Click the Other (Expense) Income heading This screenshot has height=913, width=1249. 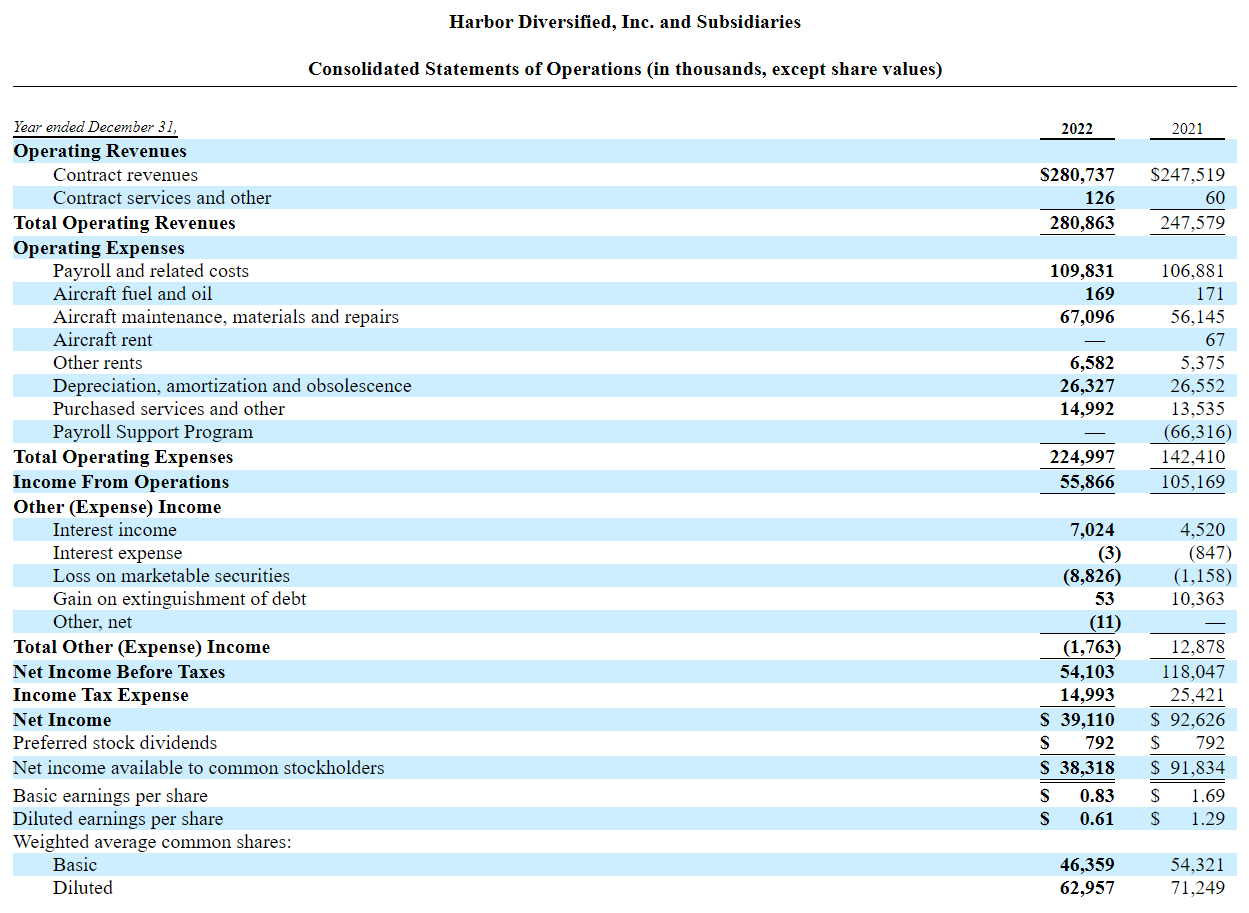click(117, 507)
